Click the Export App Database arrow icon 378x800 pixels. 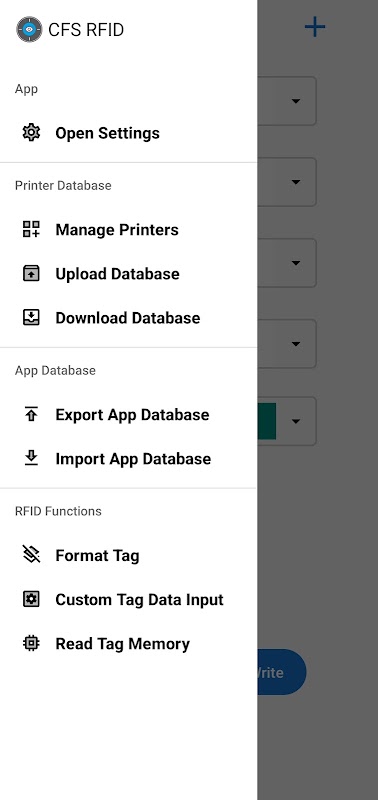(x=31, y=414)
